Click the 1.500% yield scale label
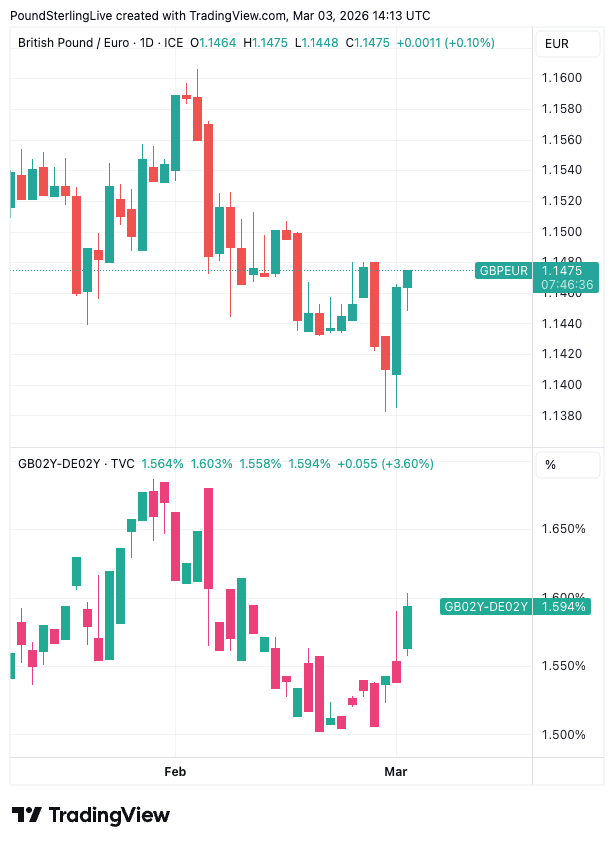This screenshot has height=845, width=614. (563, 735)
